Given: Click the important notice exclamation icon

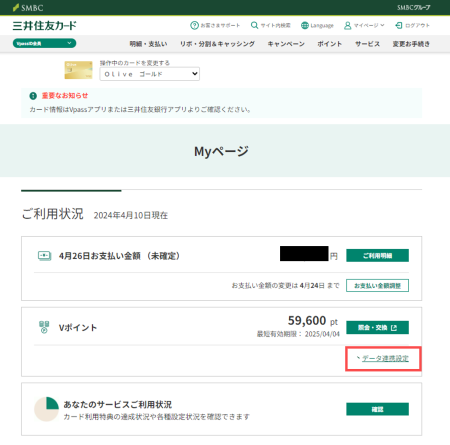Looking at the screenshot, I should (x=33, y=96).
